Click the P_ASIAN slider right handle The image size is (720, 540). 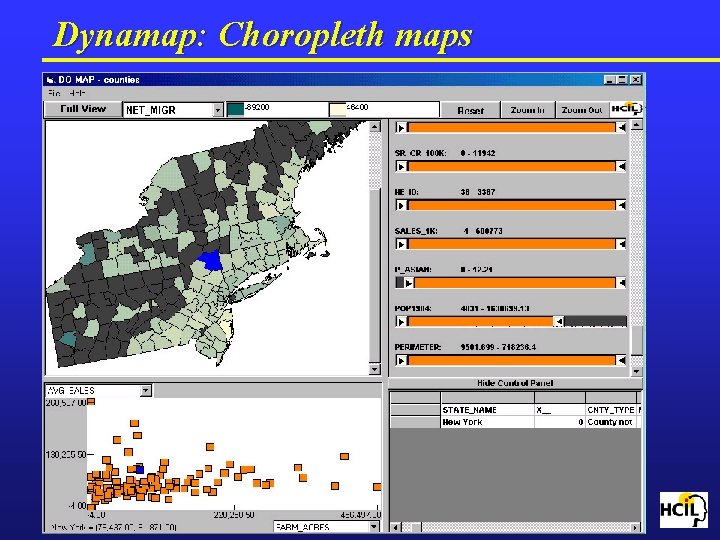[621, 283]
